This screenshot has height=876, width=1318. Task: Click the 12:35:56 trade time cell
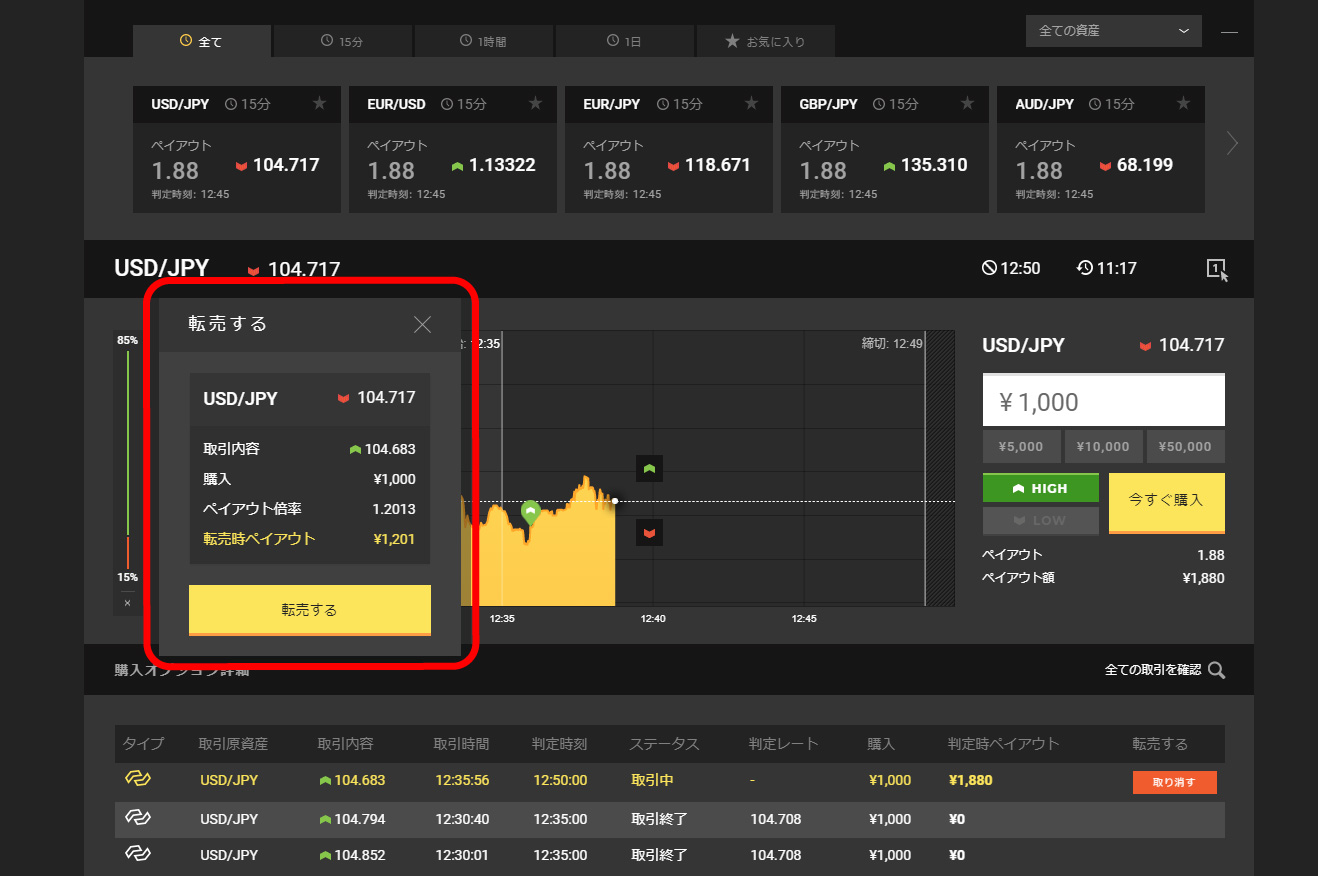(x=462, y=780)
